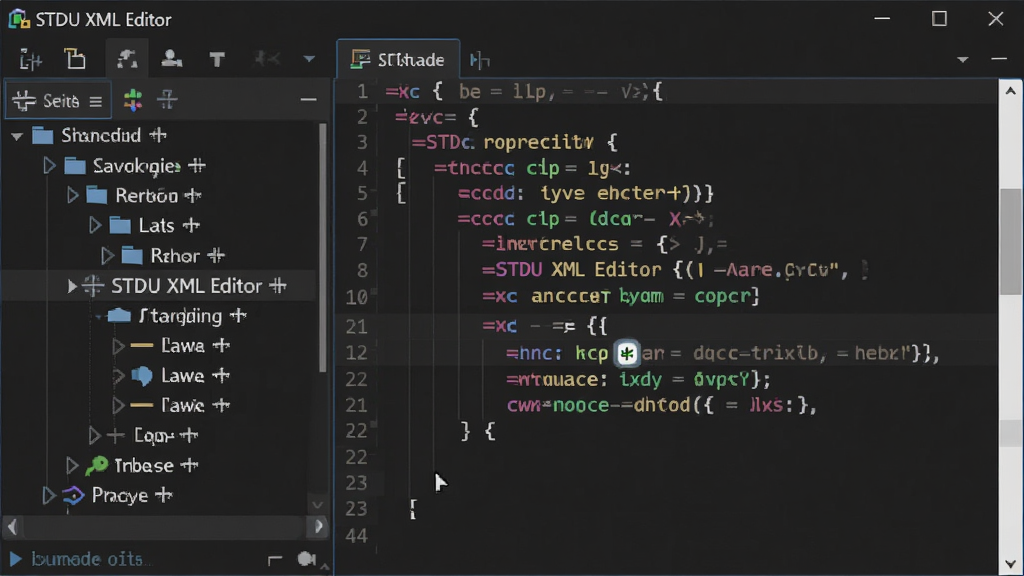Collapse the Shancdud root folder

click(17, 136)
